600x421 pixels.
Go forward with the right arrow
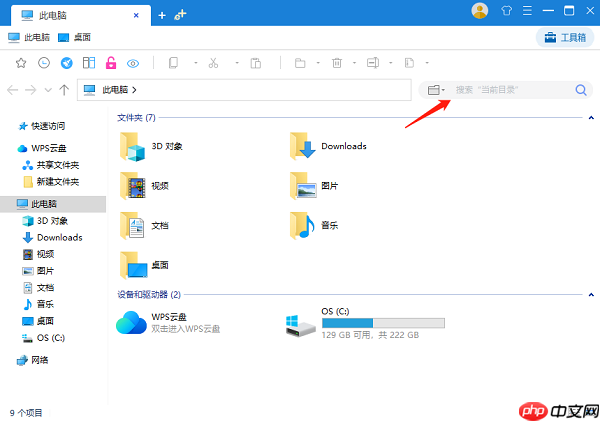(x=31, y=90)
